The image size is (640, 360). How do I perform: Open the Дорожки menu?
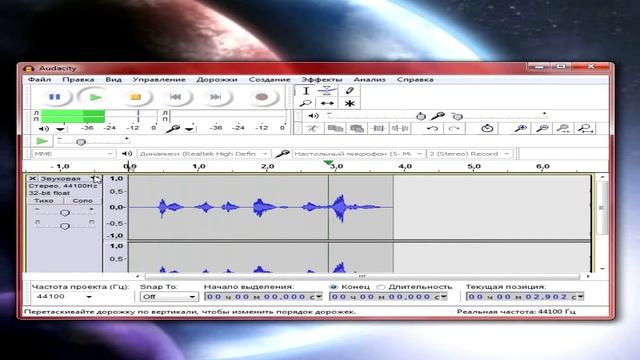click(217, 80)
